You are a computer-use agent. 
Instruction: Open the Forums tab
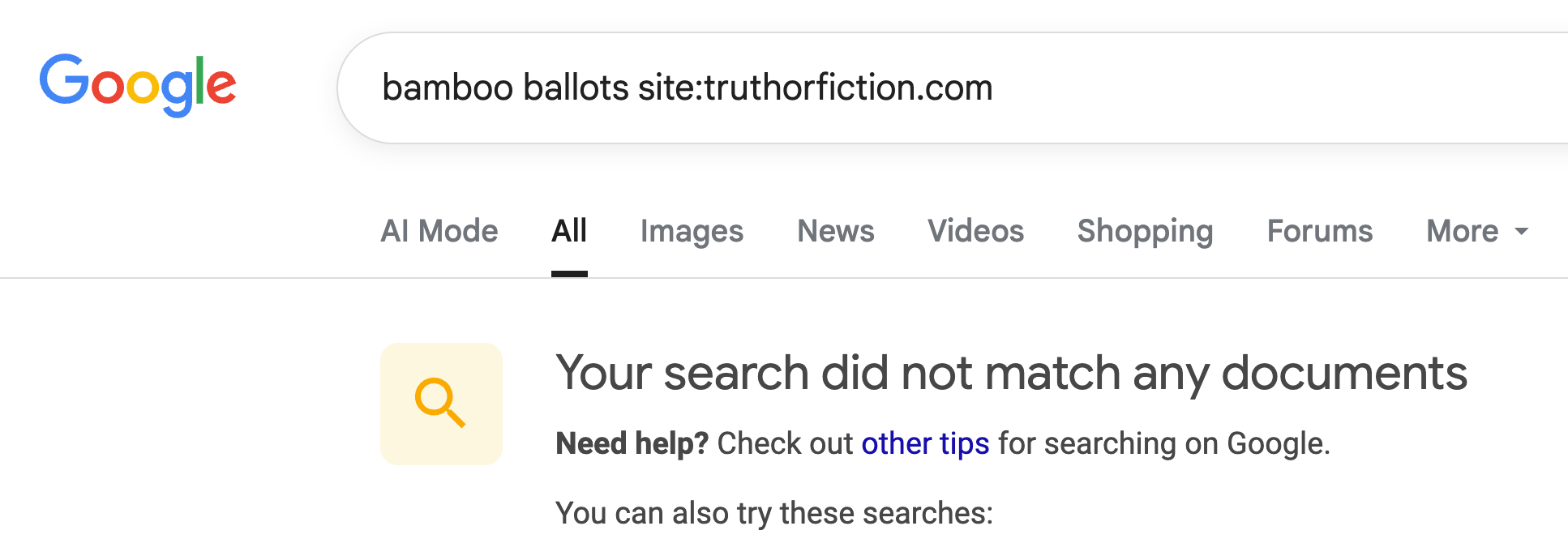(x=1320, y=231)
